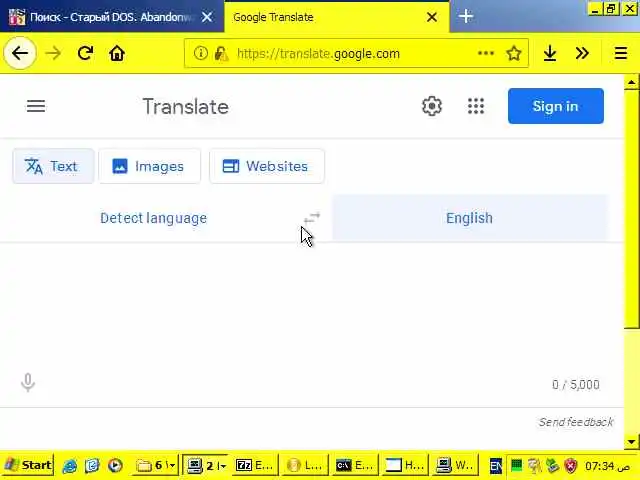Launch Internet Explorer from quick launch
This screenshot has height=480, width=640.
(x=70, y=465)
